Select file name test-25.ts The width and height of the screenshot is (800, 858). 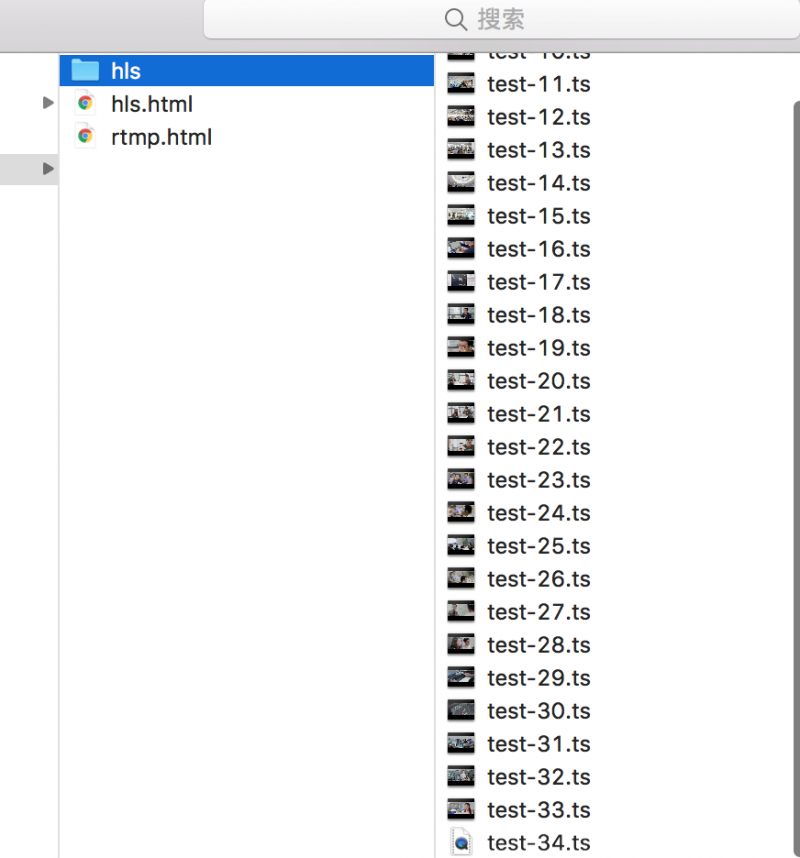(539, 546)
